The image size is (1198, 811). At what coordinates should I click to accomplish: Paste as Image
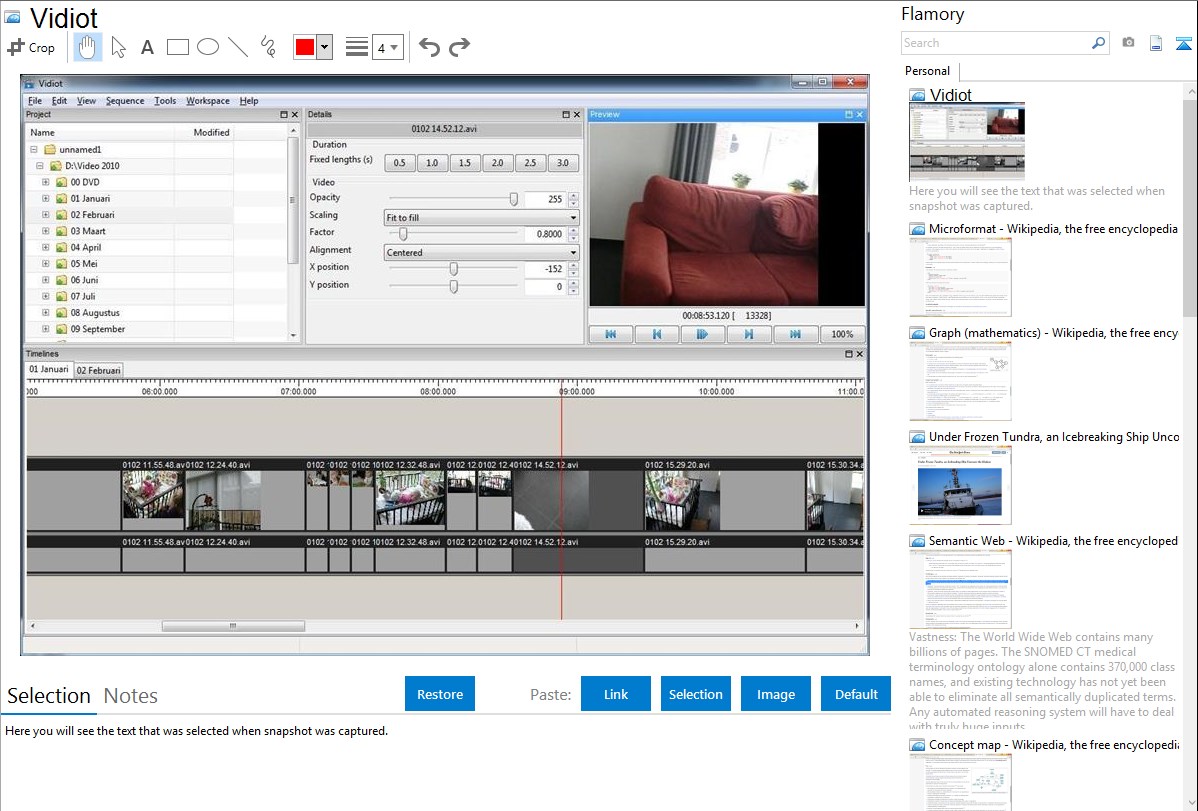pos(775,694)
